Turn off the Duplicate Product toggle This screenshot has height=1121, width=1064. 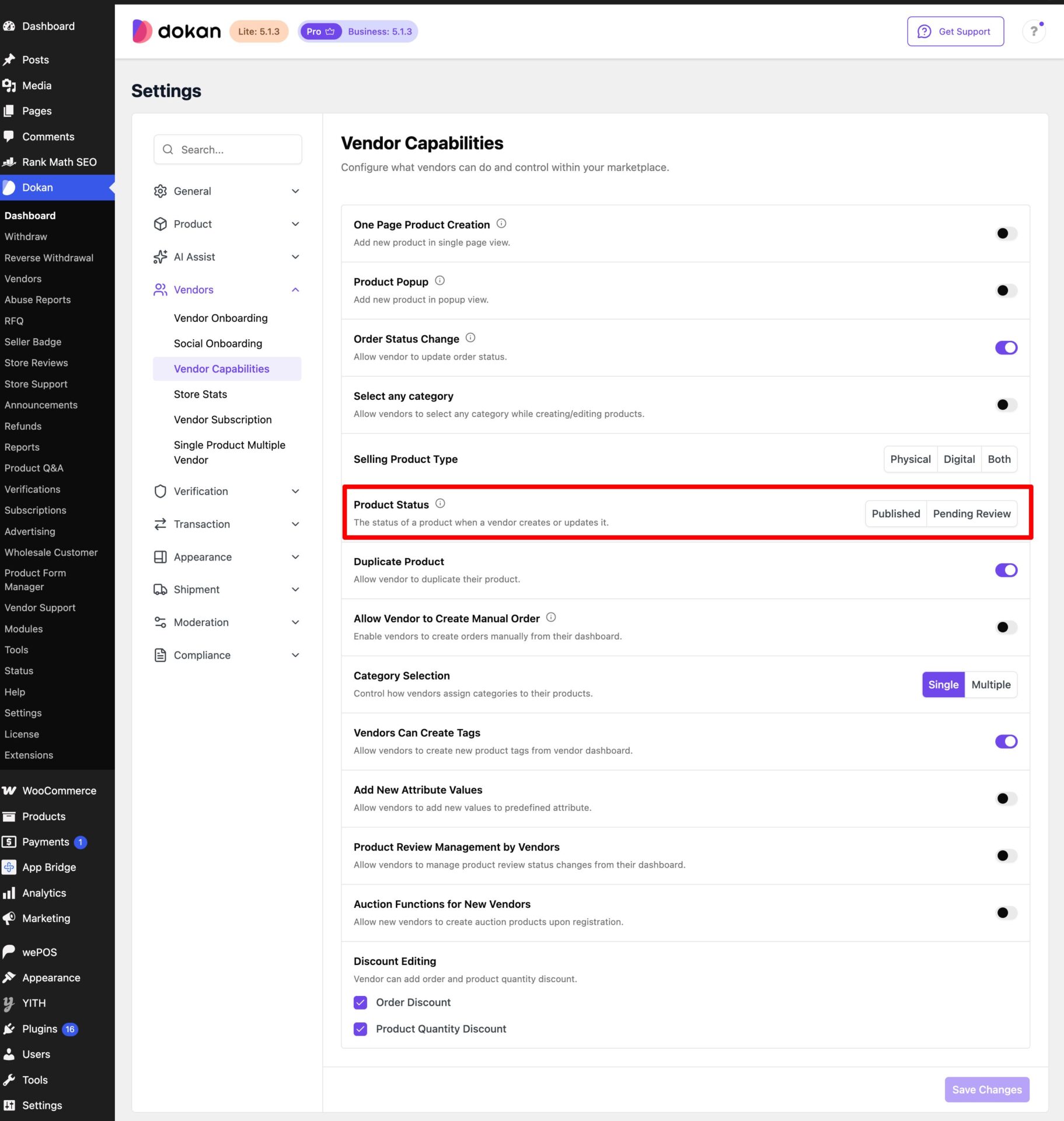click(1006, 570)
